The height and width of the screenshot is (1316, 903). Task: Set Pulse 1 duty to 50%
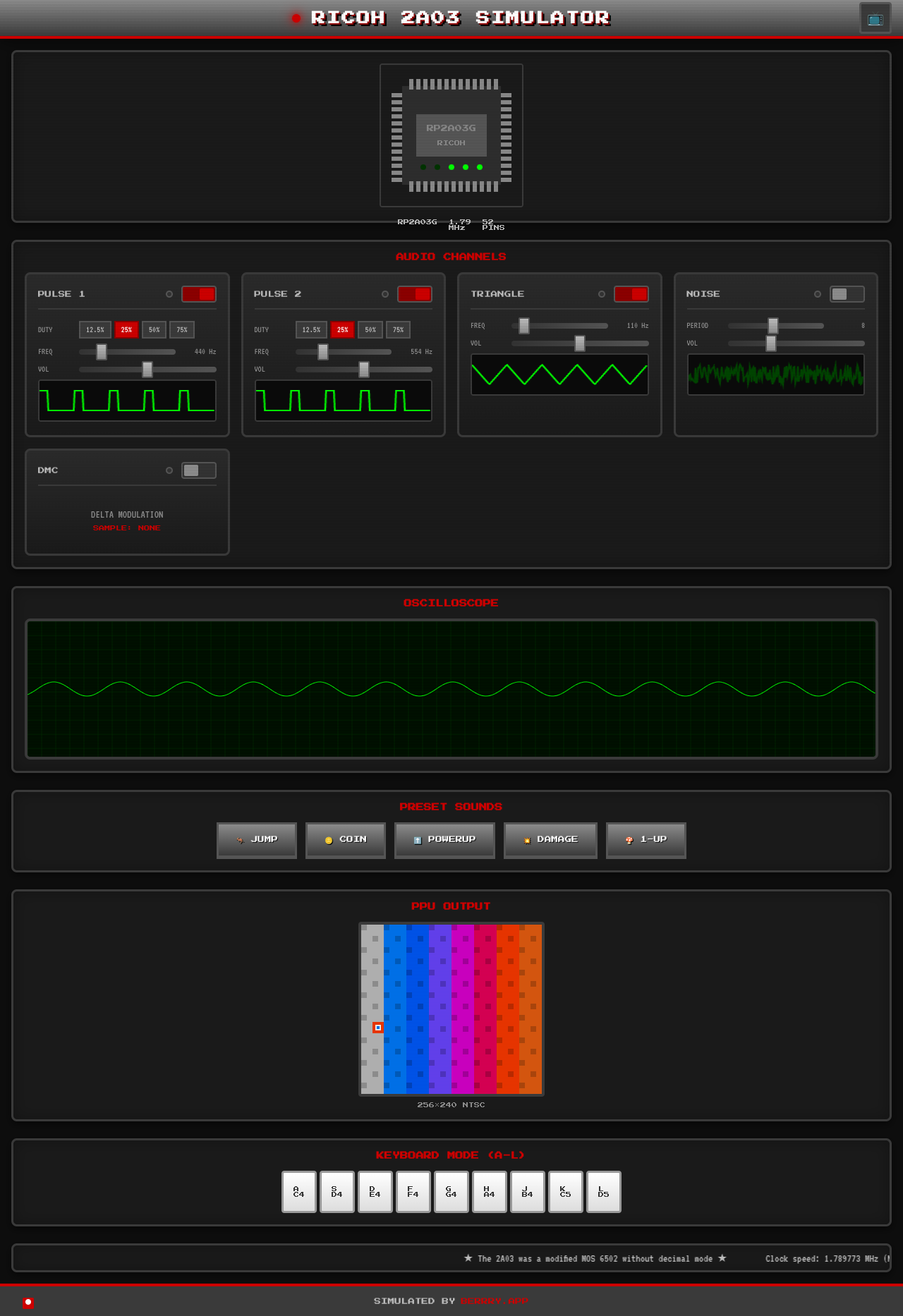click(154, 329)
